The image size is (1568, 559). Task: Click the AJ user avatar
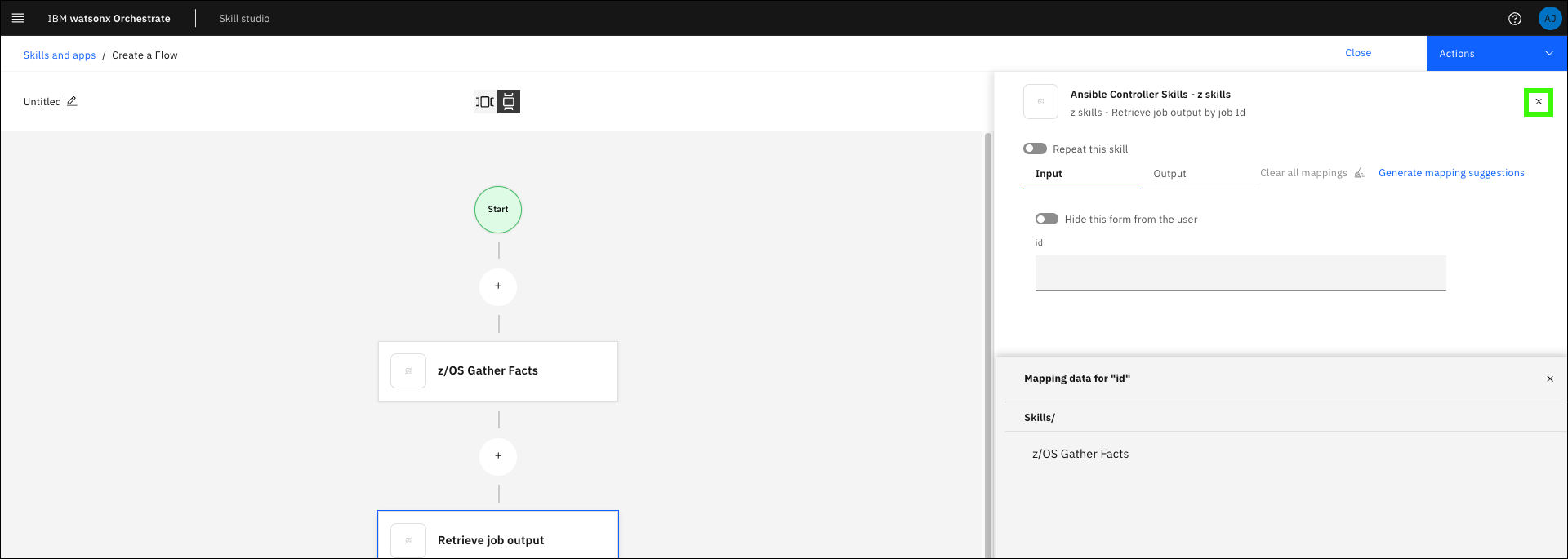pos(1549,19)
